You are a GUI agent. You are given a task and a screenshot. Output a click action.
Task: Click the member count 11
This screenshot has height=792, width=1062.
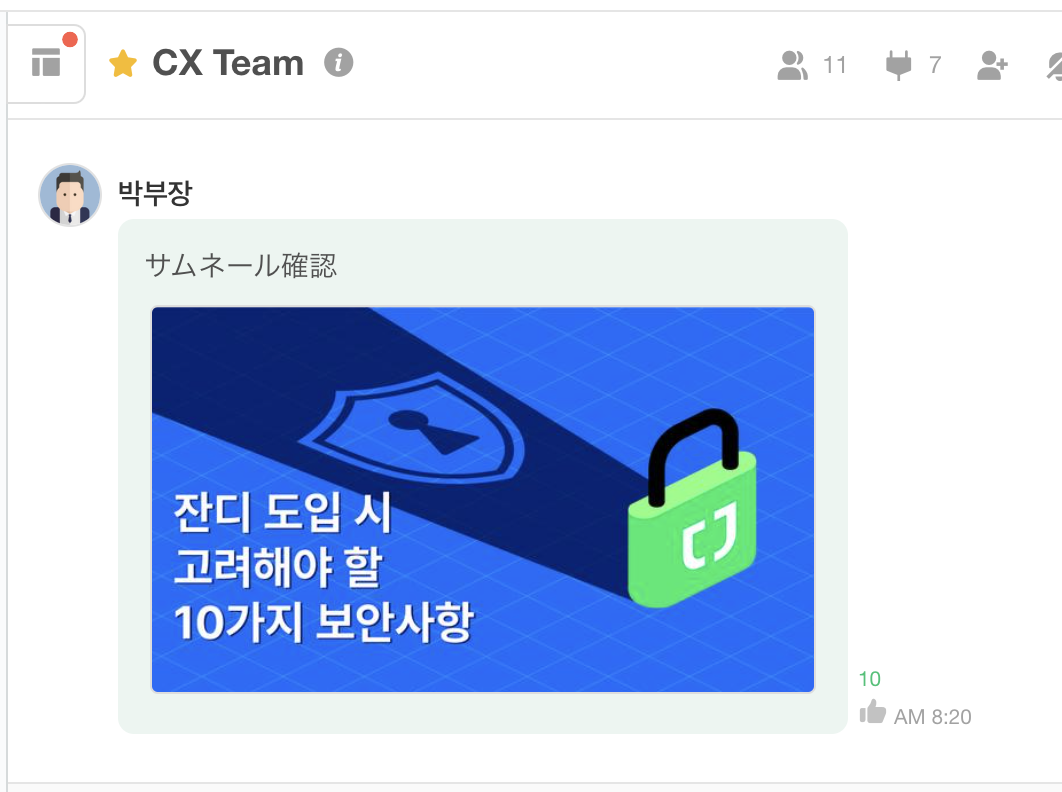(x=834, y=65)
